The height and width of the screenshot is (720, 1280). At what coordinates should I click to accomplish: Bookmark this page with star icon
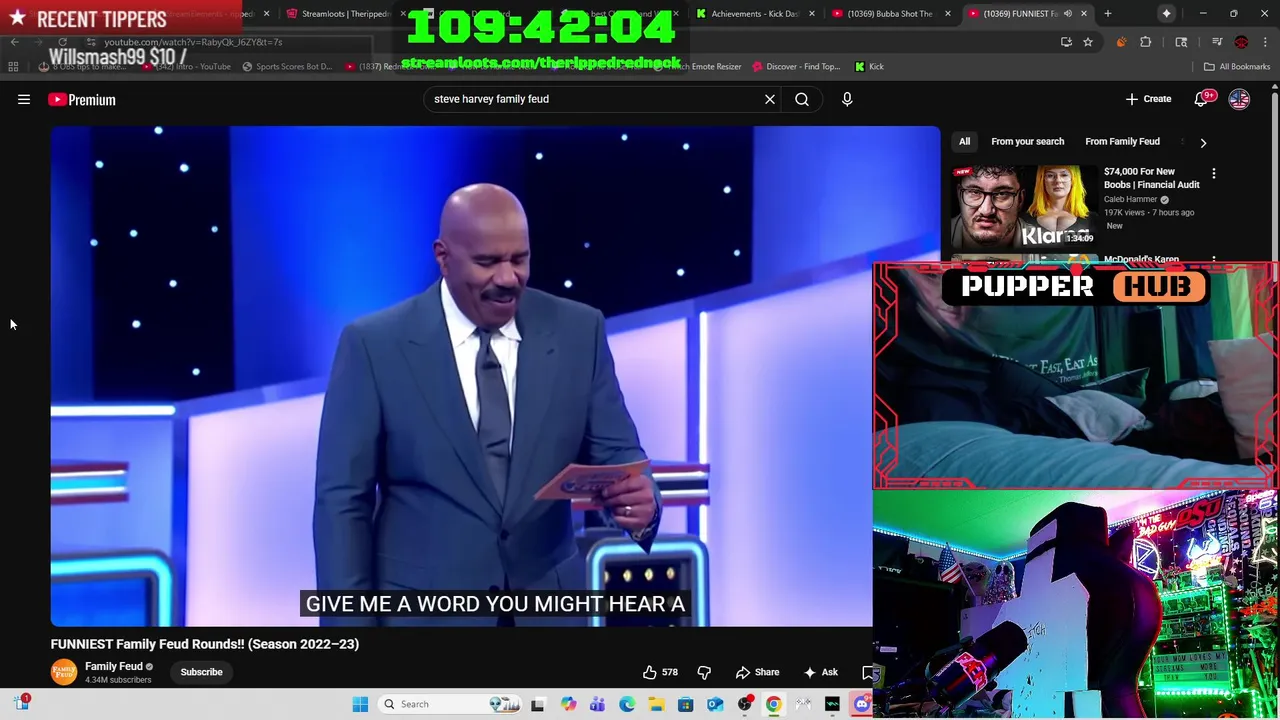point(1088,42)
